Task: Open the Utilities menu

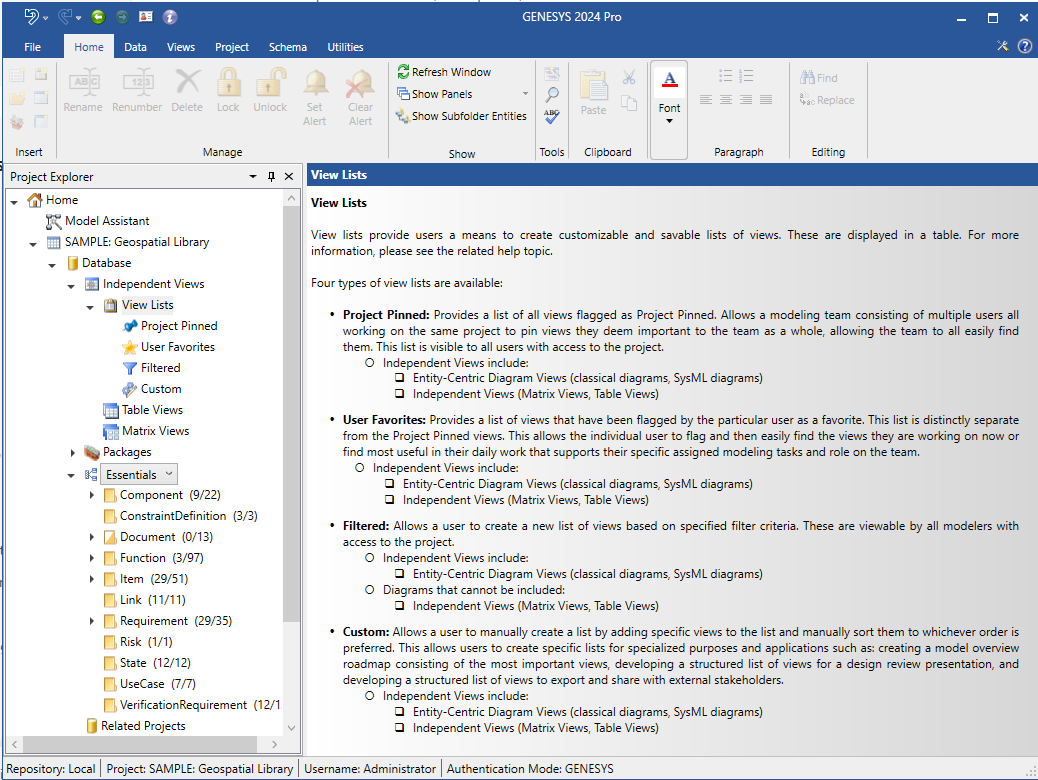Action: pos(345,46)
